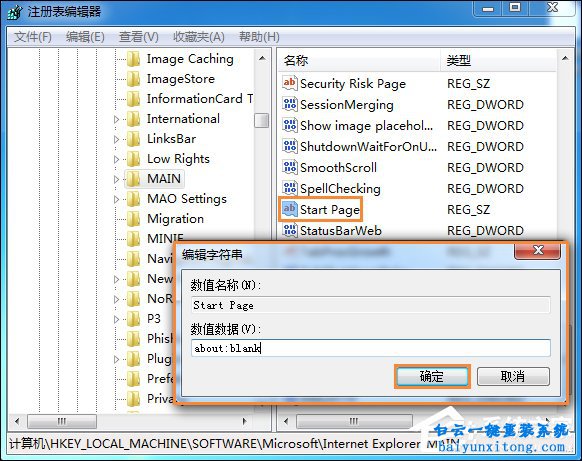Screen dimensions: 582x461
Task: Expand the MAO Settings tree node
Action: pyautogui.click(x=117, y=200)
